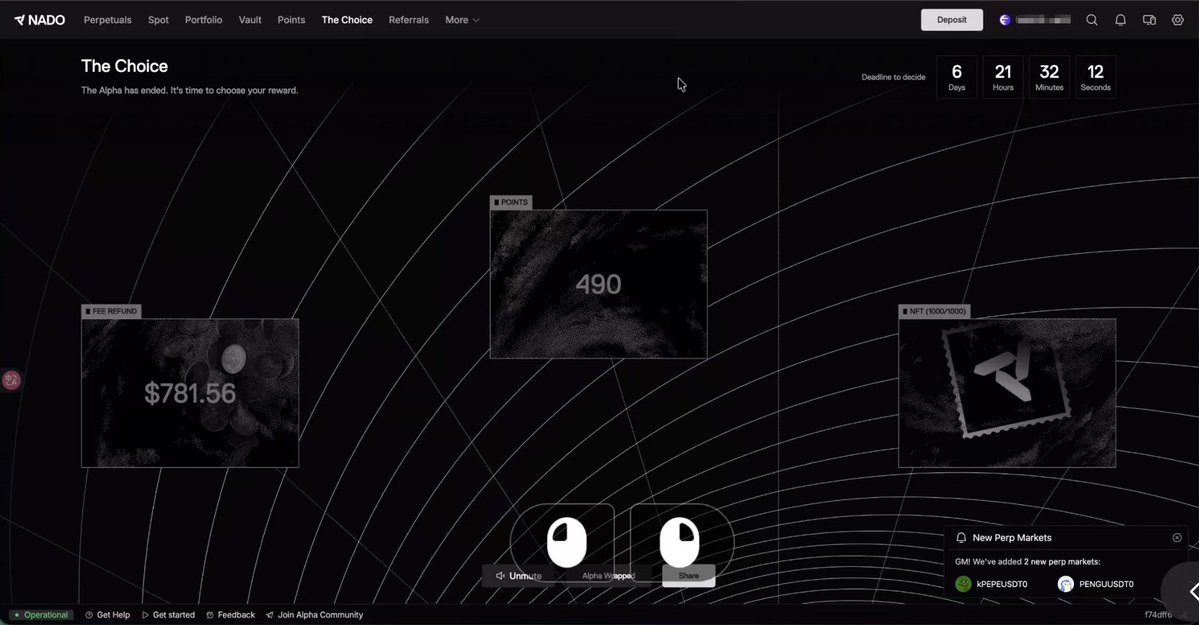Expand the More menu

tap(462, 20)
